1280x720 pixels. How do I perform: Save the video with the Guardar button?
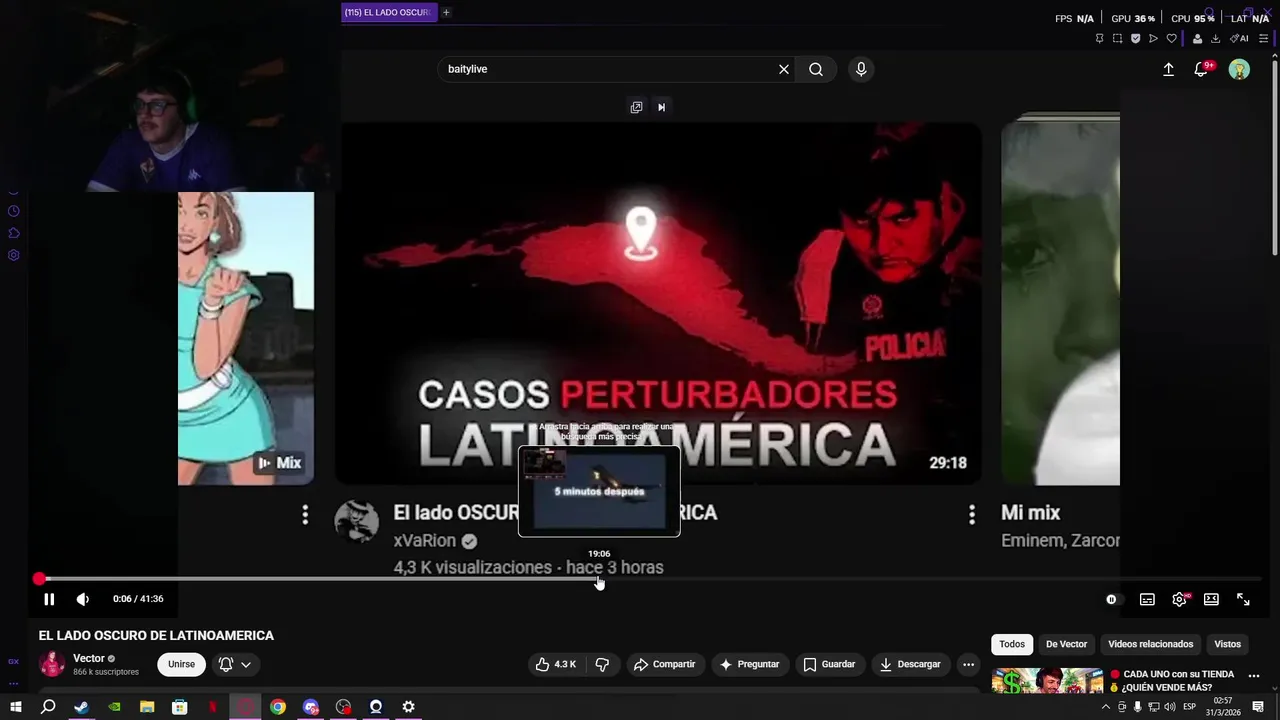coord(829,664)
